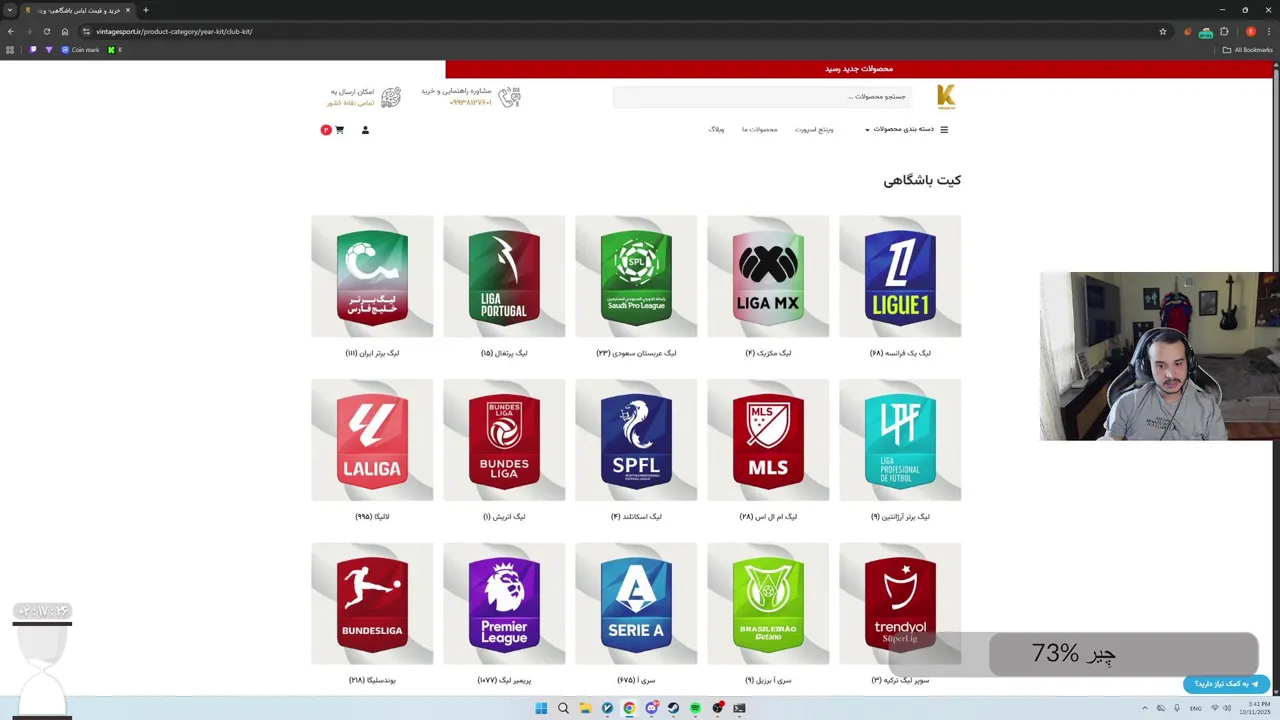1280x720 pixels.
Task: Click the 'بوندسلیگا' category label
Action: 372,680
